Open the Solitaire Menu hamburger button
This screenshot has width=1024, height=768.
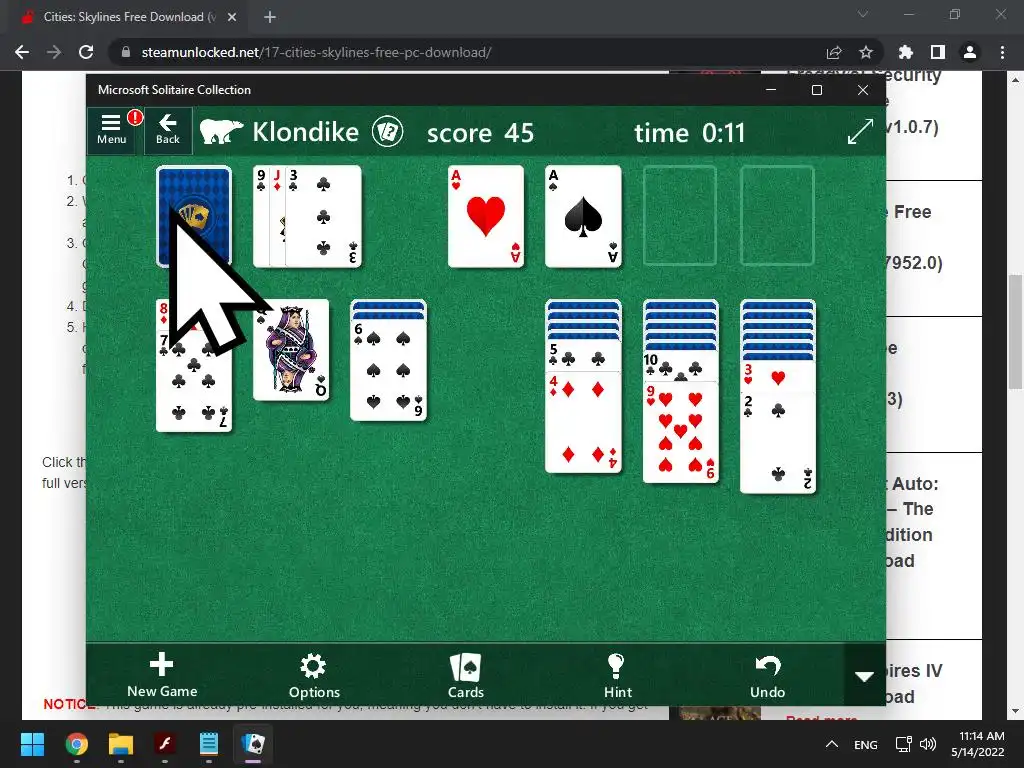112,129
